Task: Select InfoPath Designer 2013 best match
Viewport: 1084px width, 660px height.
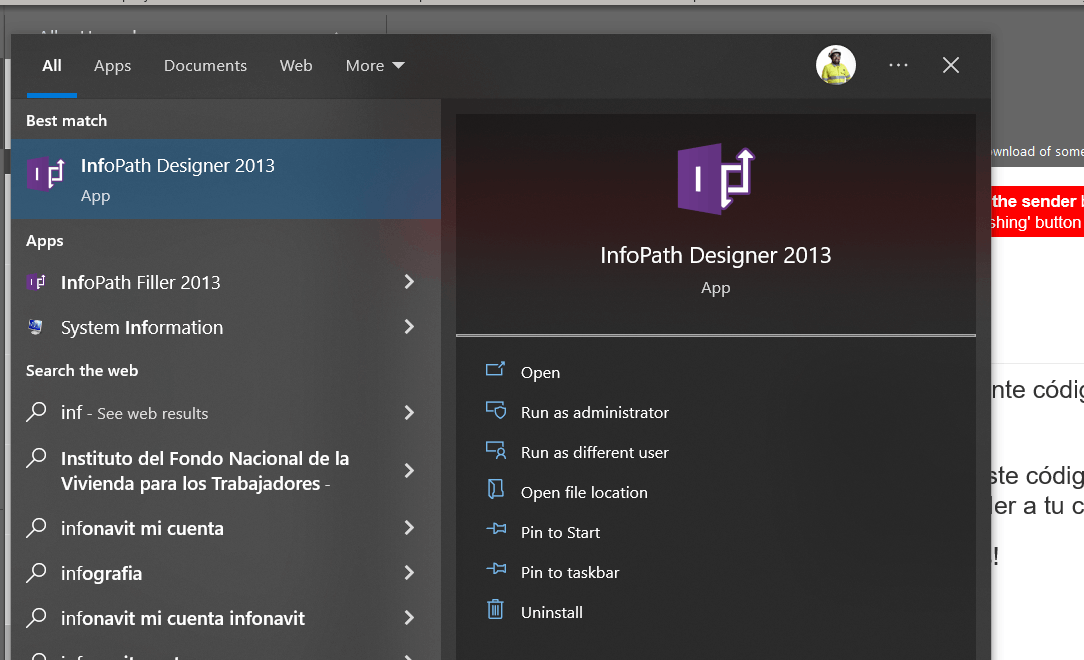Action: pos(226,179)
